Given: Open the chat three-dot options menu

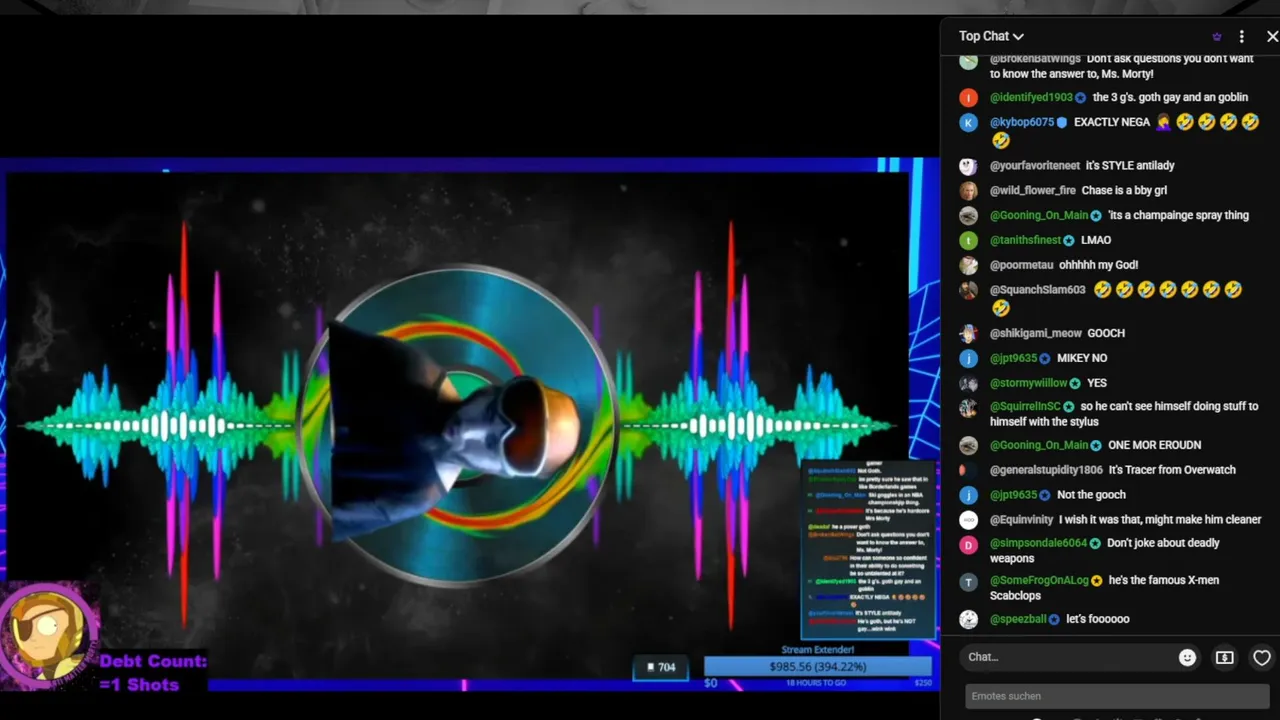Looking at the screenshot, I should click(1242, 37).
